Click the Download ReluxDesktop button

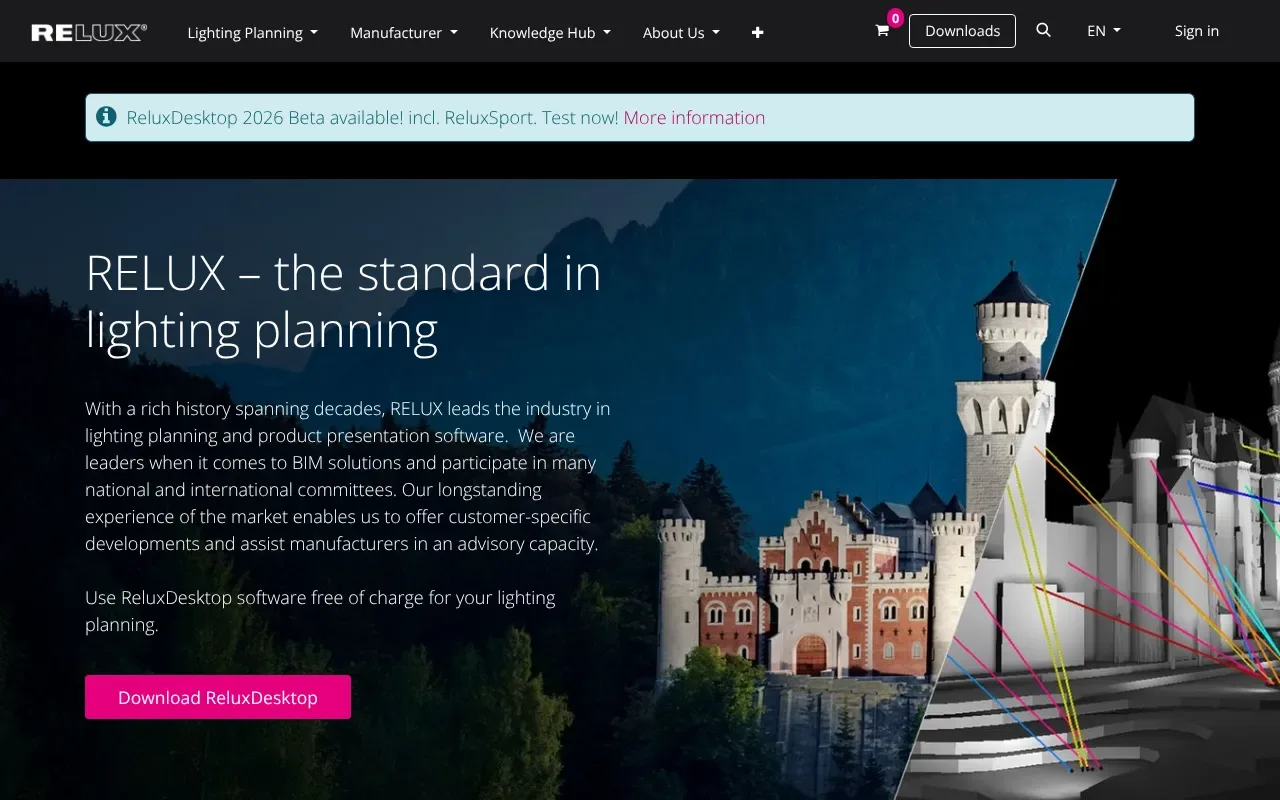[x=218, y=697]
